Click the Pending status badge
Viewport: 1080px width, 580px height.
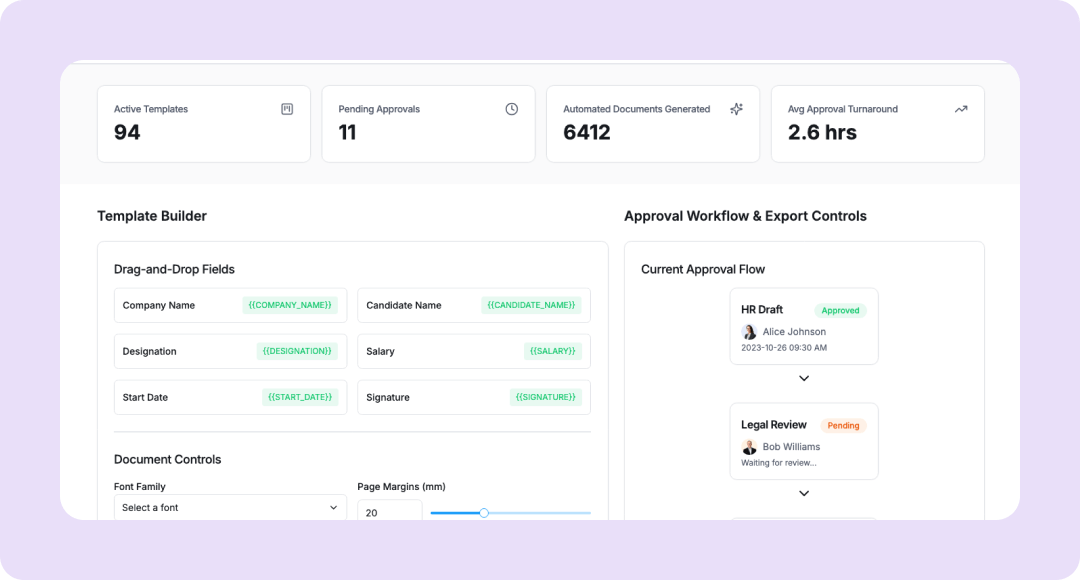pos(843,426)
